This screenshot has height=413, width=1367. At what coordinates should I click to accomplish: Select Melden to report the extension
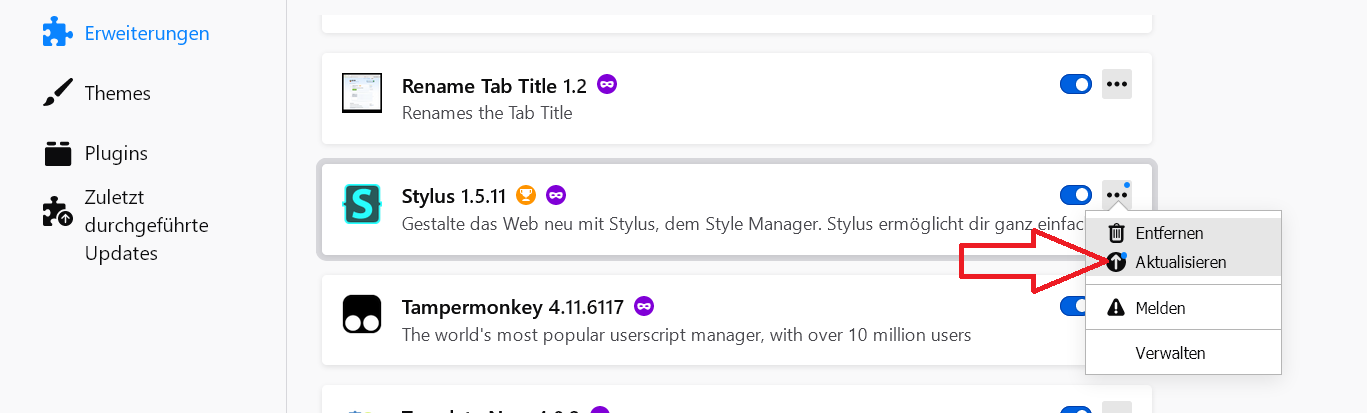click(x=1160, y=308)
